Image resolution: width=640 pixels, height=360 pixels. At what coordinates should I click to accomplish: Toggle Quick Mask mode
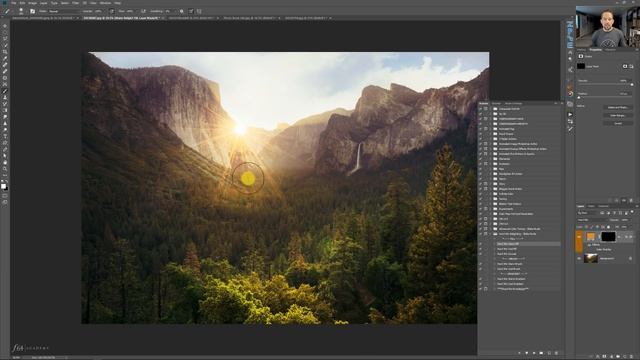(x=5, y=196)
